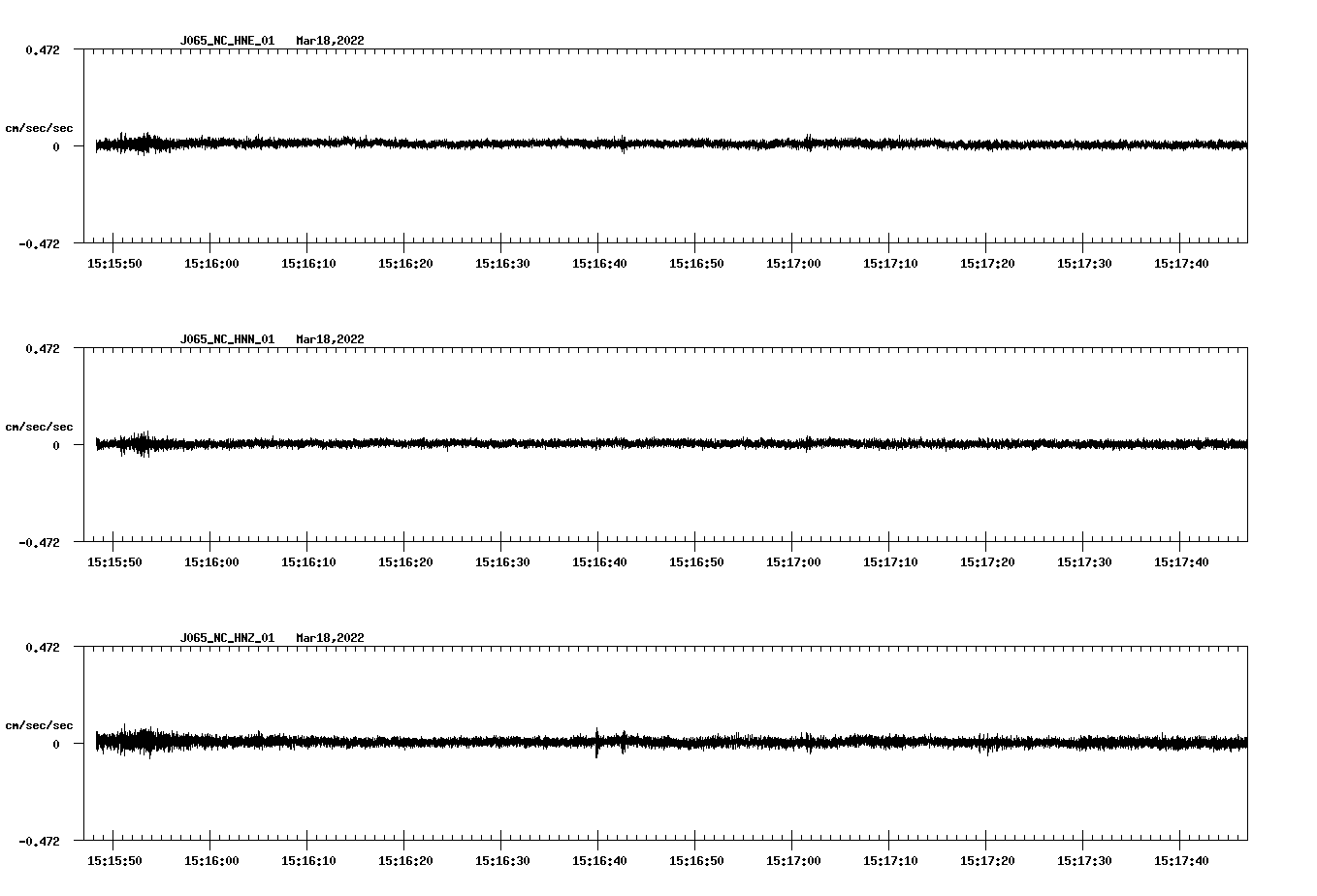Select 15:16:40 tick label under HNN plot
This screenshot has width=1317, height=896.
(599, 562)
